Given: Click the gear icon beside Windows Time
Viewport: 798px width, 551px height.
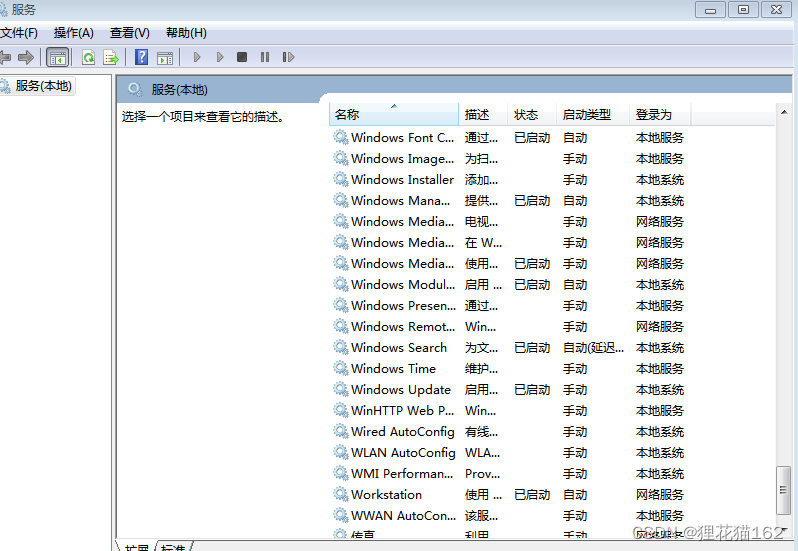Looking at the screenshot, I should point(340,368).
